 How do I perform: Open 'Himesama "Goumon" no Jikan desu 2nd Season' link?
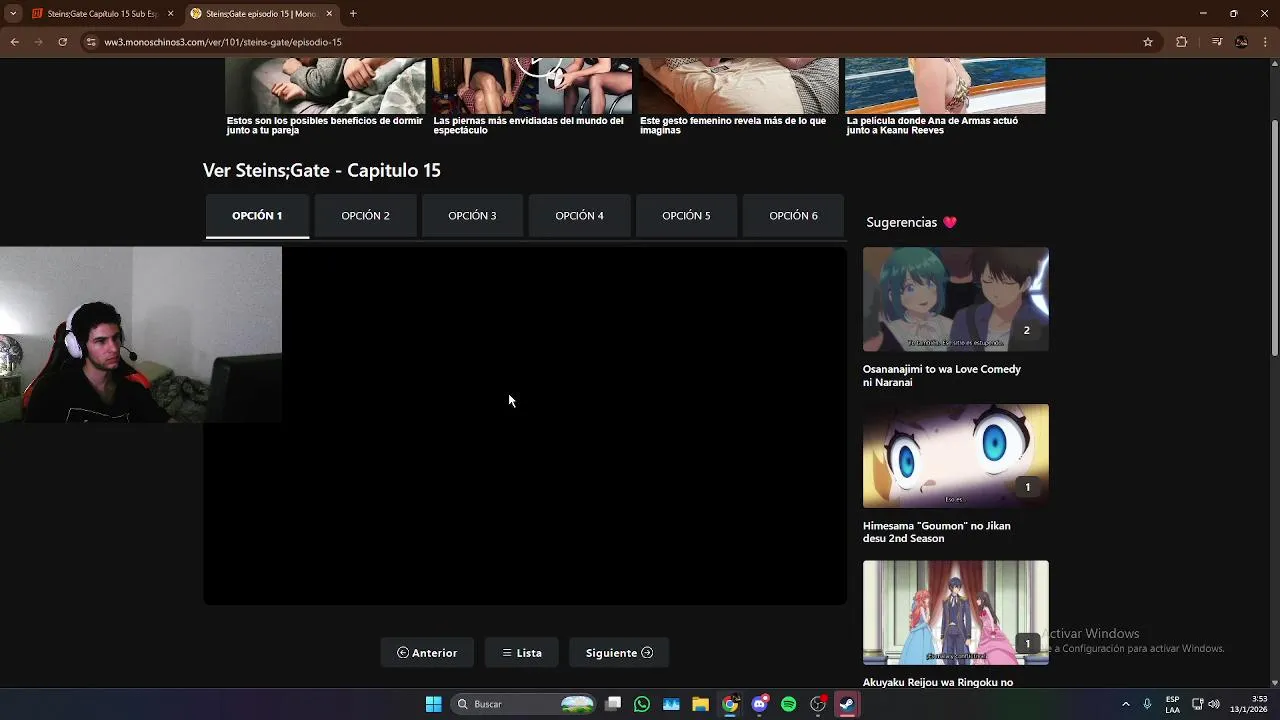(937, 532)
